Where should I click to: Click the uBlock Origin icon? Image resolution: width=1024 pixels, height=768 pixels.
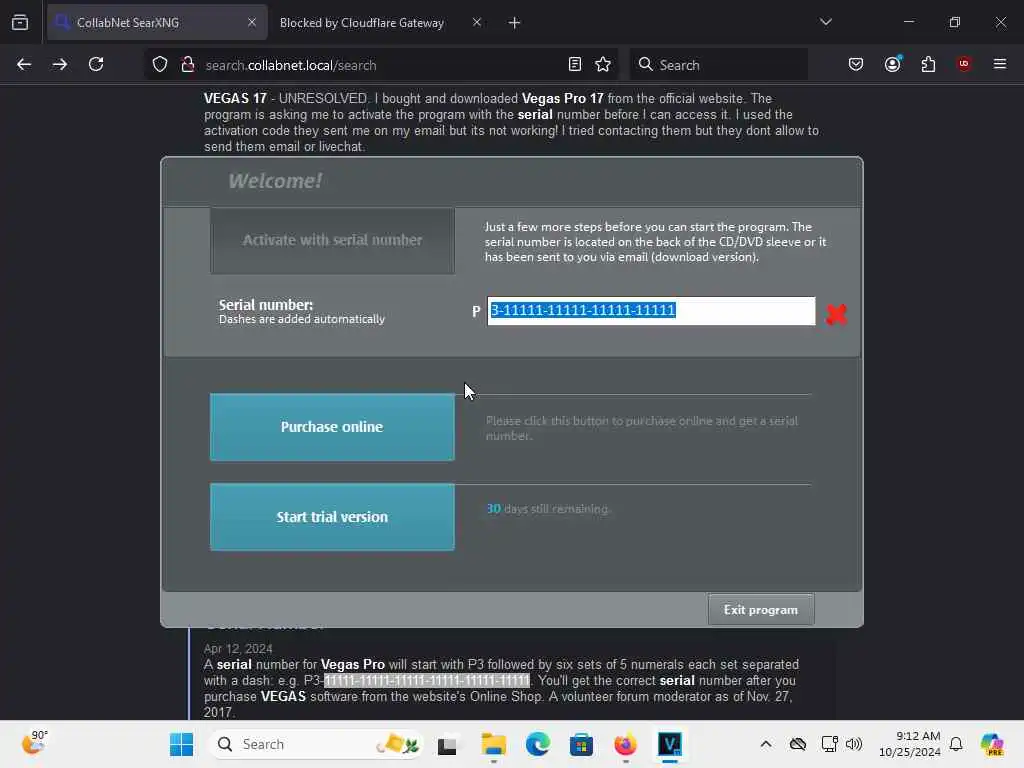pos(964,65)
